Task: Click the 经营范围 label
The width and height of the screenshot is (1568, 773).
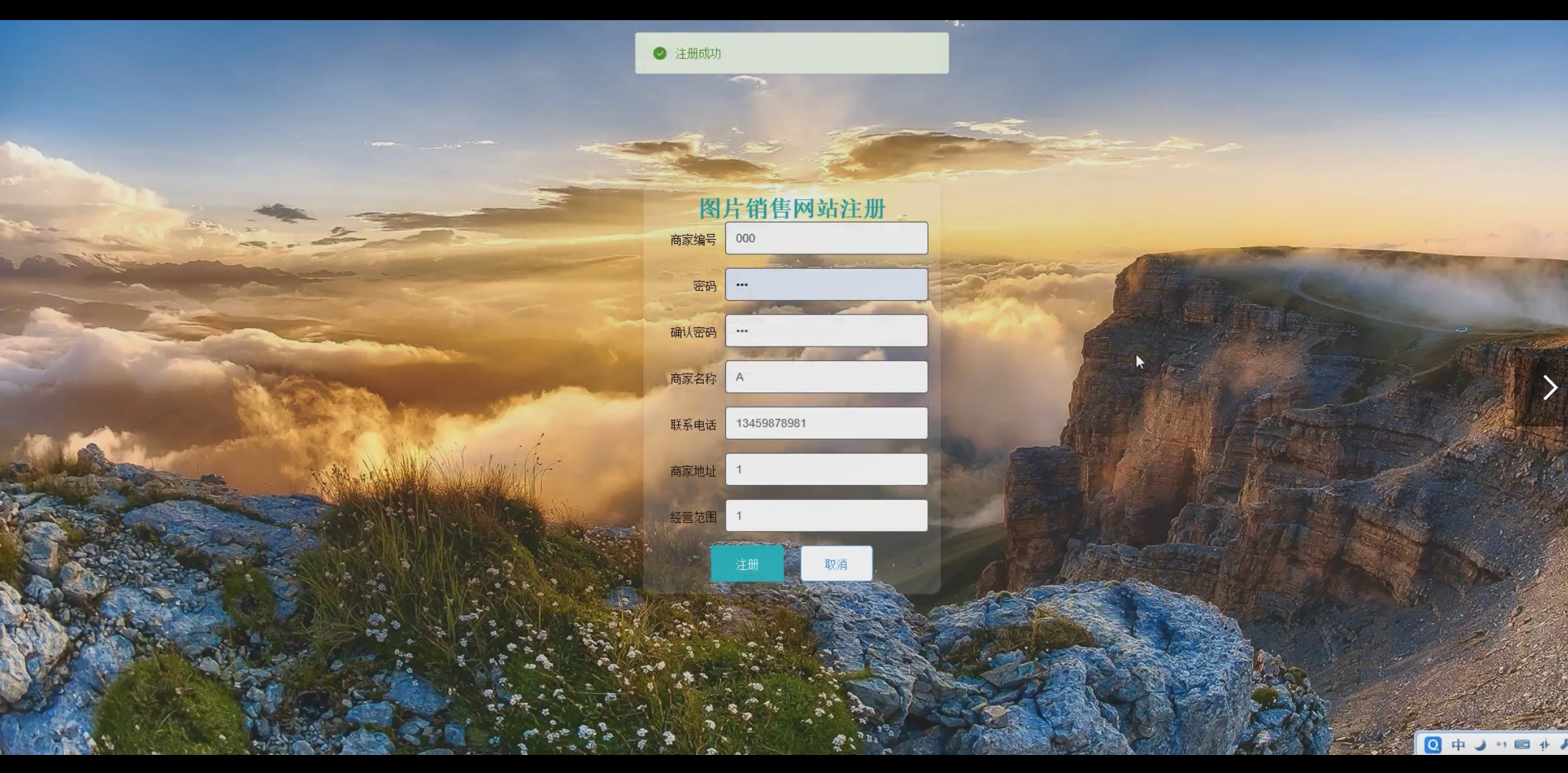Action: click(x=693, y=517)
